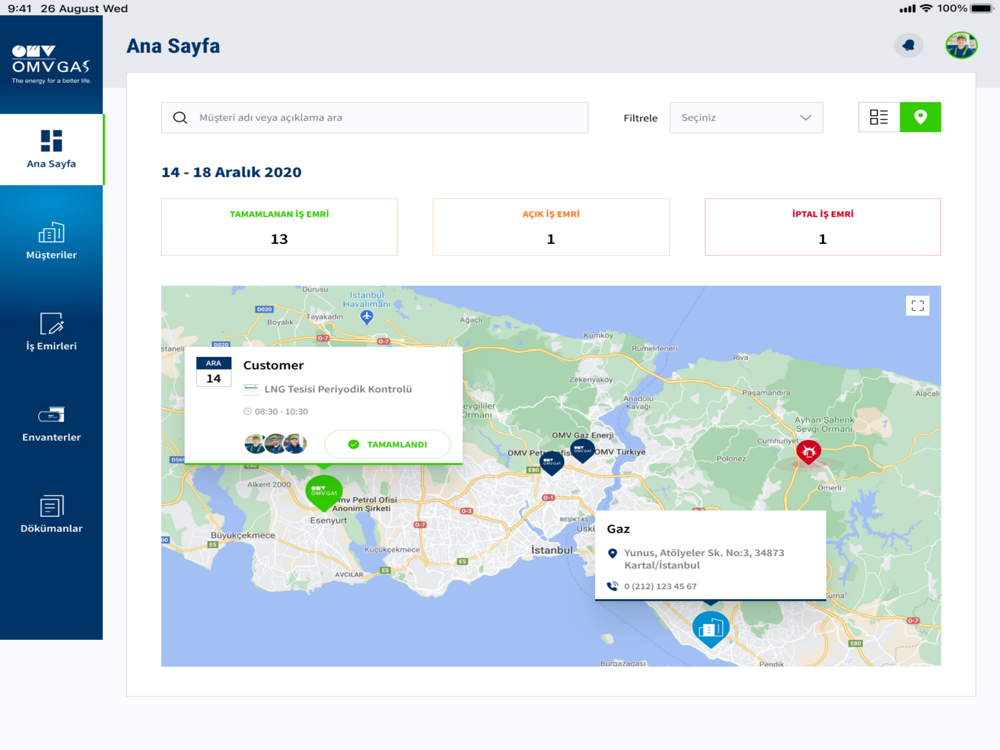
Task: Expand the map to fullscreen
Action: pyautogui.click(x=917, y=306)
